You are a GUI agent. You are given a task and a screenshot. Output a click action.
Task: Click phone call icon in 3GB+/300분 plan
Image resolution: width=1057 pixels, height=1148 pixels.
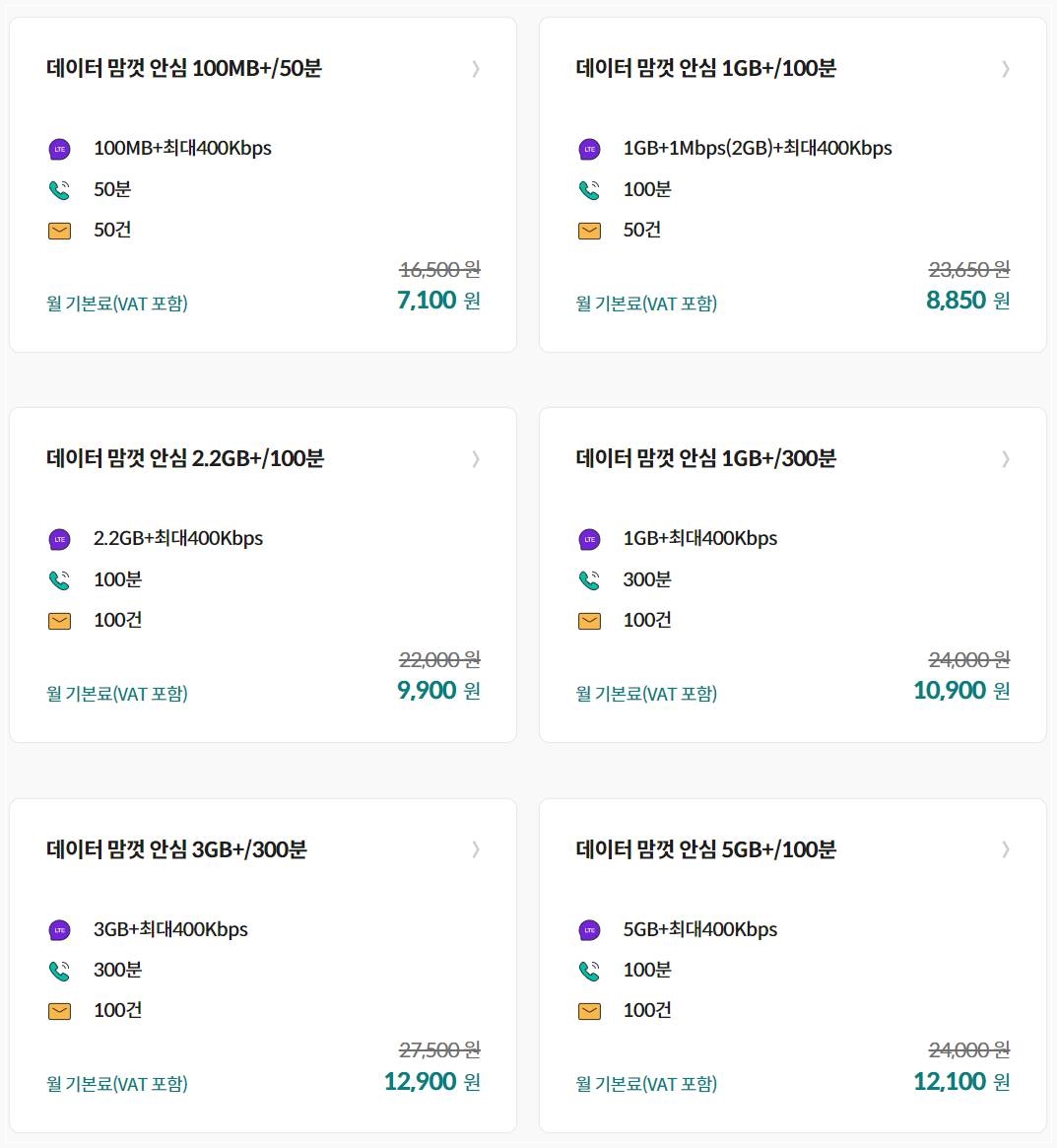pyautogui.click(x=59, y=971)
